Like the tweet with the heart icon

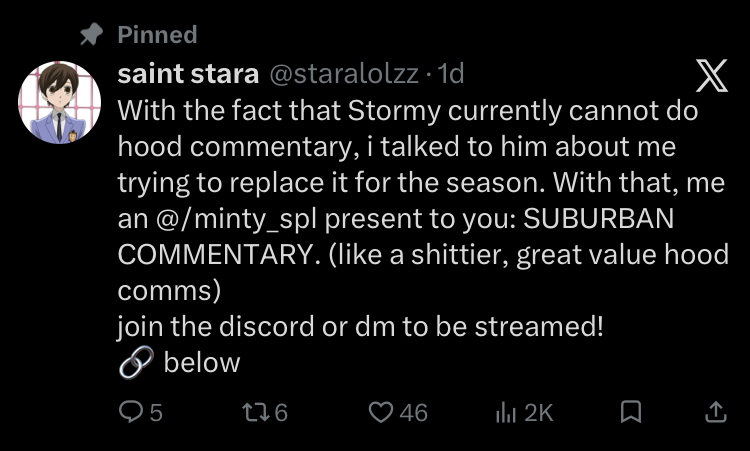(380, 412)
